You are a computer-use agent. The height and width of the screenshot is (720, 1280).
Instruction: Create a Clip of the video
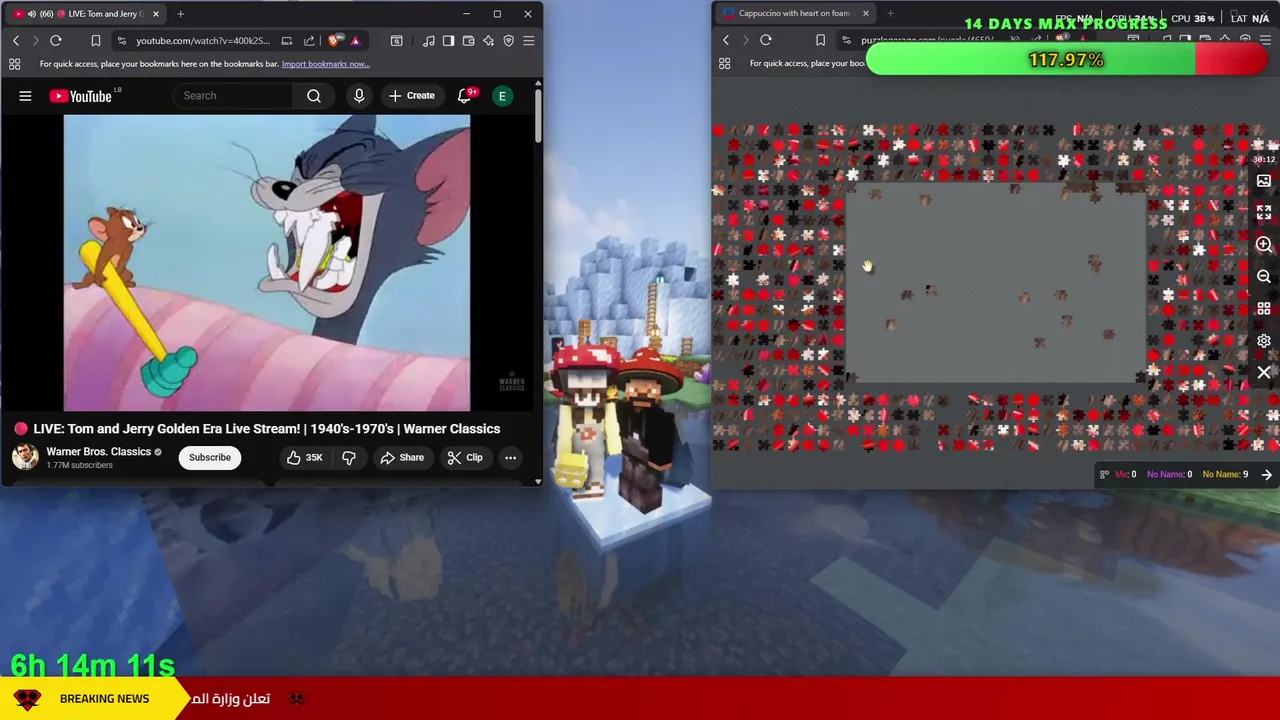tap(465, 458)
